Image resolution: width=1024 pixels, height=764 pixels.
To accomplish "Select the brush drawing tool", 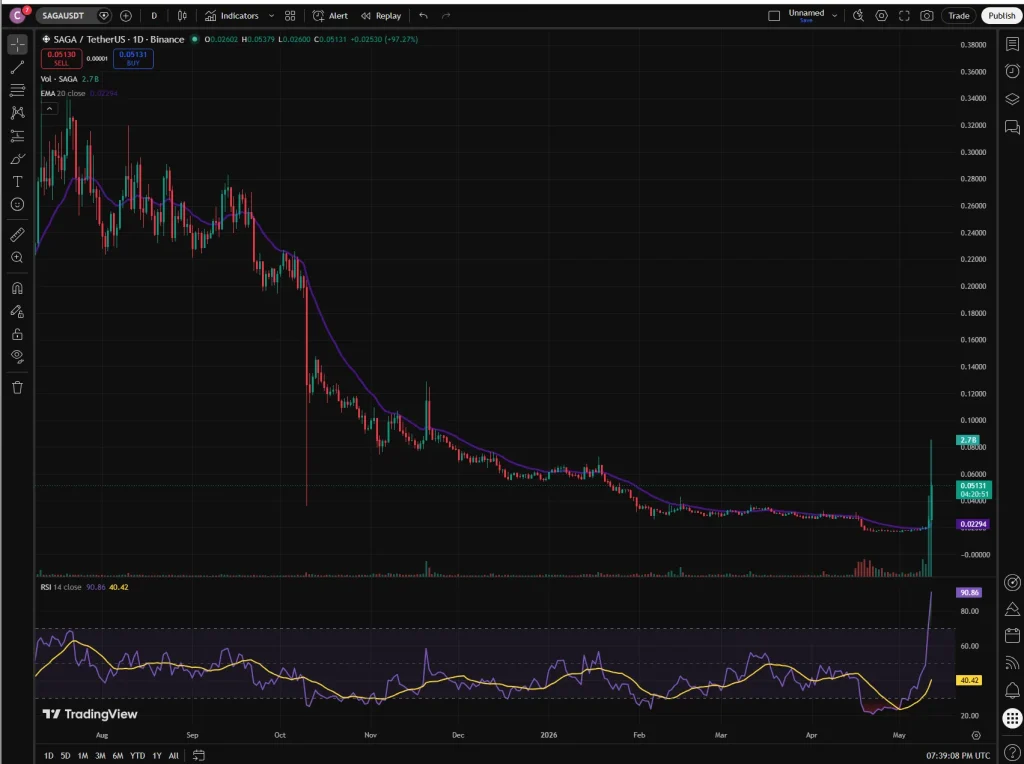I will coord(18,159).
